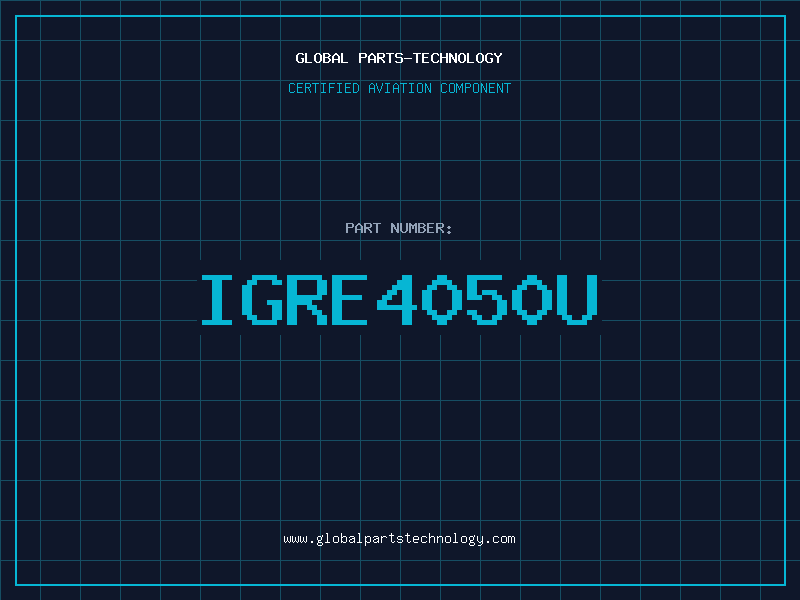Screen dimensions: 800x600
Task: Click the PART NUMBER: label
Action: [399, 228]
